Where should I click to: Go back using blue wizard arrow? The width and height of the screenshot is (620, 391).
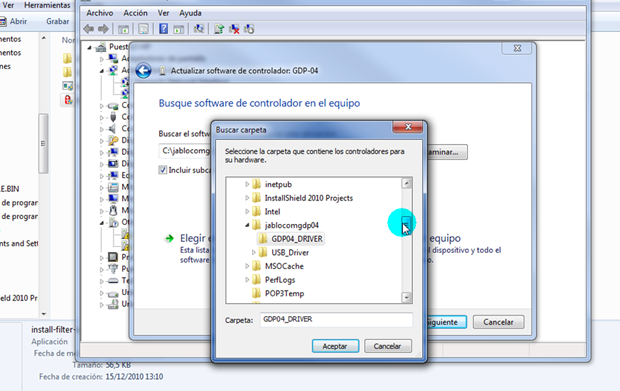point(143,71)
